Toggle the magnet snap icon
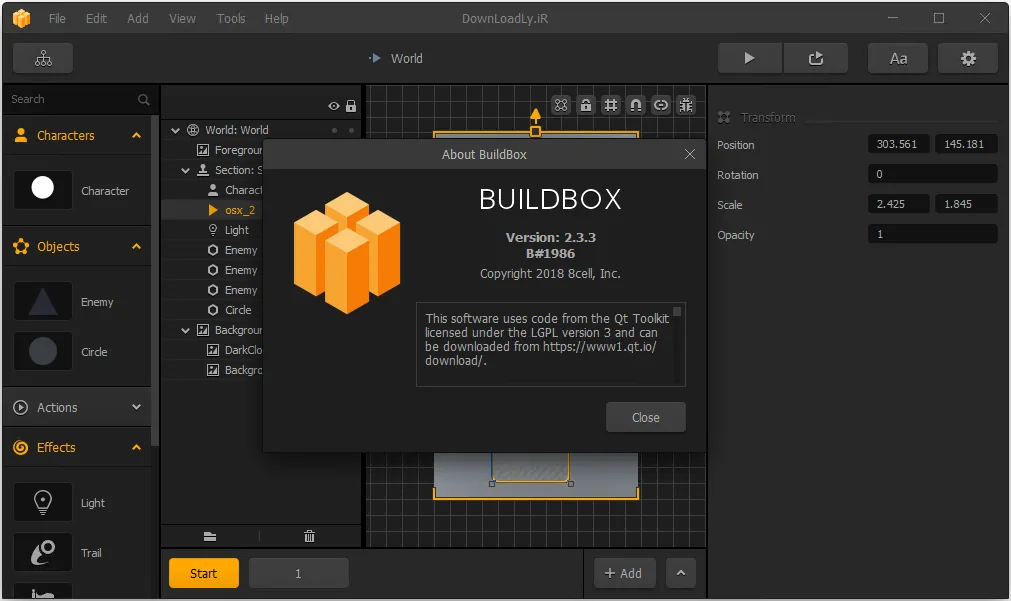Screen dimensions: 1011x601 636,105
